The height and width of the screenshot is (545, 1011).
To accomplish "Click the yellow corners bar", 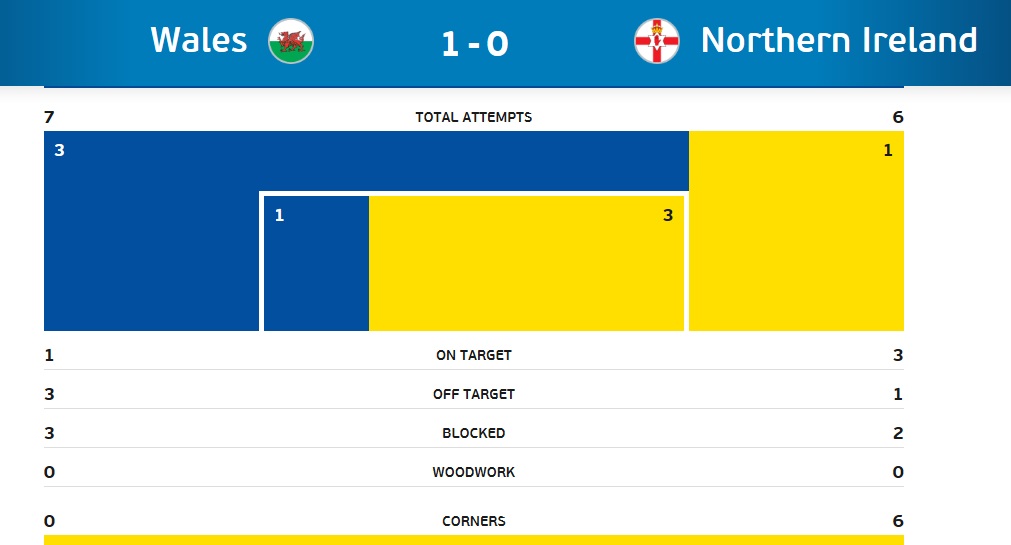I will pos(474,540).
